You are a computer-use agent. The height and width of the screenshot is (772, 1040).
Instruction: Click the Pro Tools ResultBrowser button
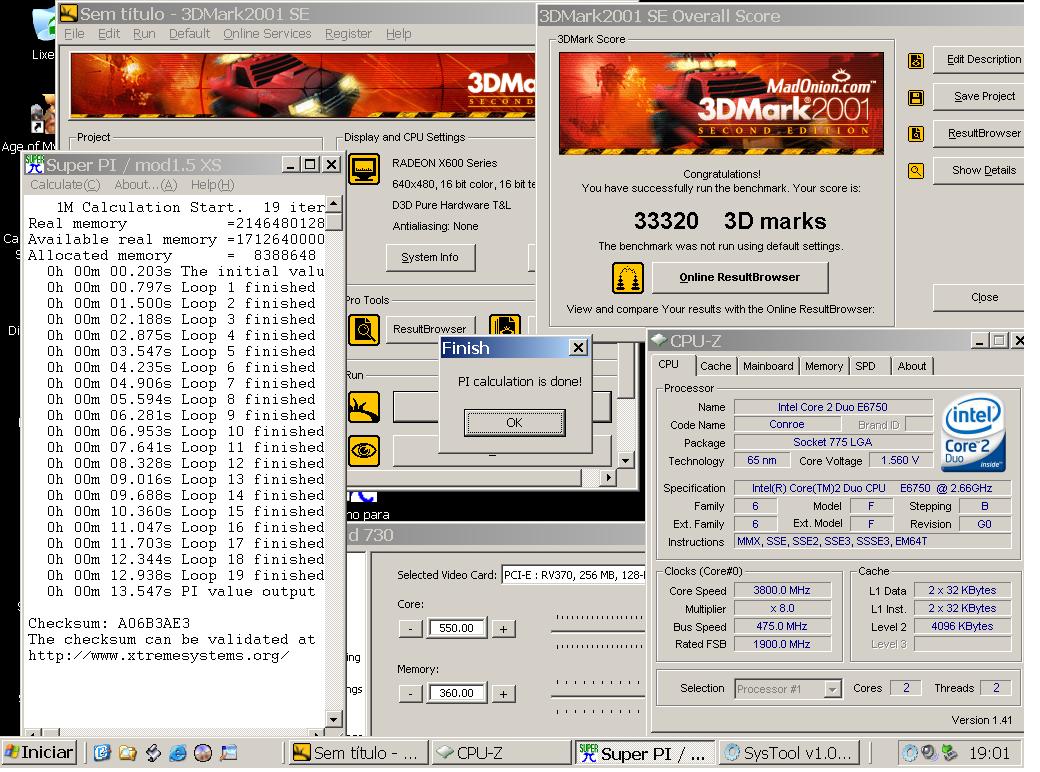tap(430, 329)
